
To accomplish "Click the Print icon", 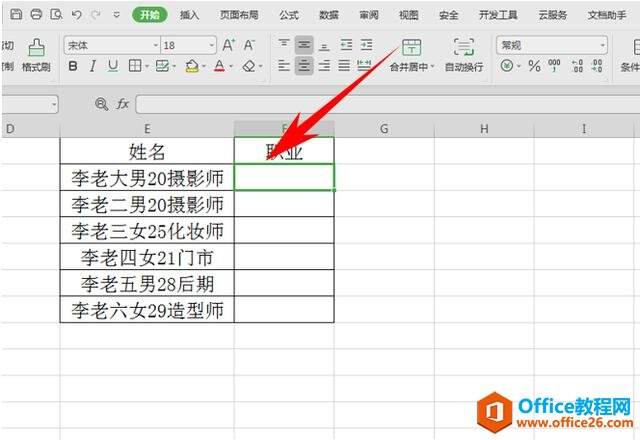I will (x=36, y=15).
